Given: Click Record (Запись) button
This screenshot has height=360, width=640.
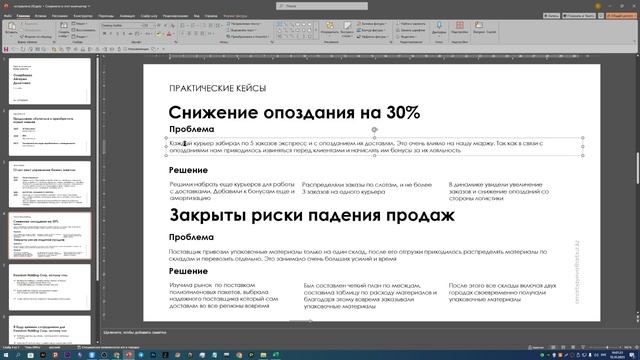Looking at the screenshot, I should (x=551, y=16).
